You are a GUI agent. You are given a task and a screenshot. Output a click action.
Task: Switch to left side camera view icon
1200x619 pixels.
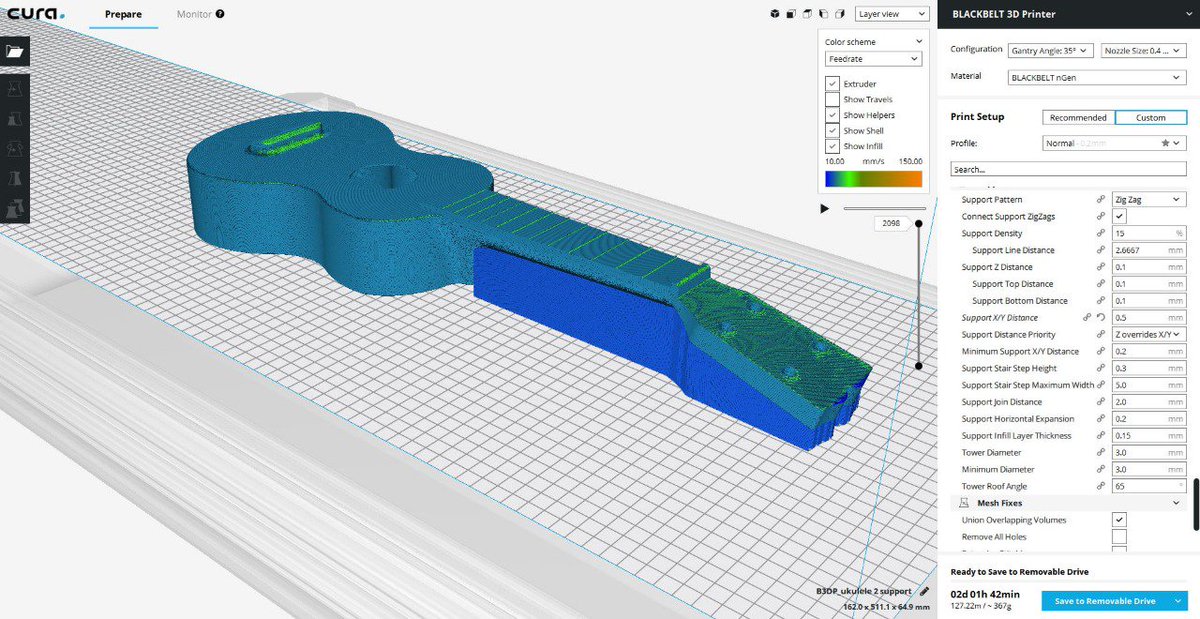click(823, 14)
